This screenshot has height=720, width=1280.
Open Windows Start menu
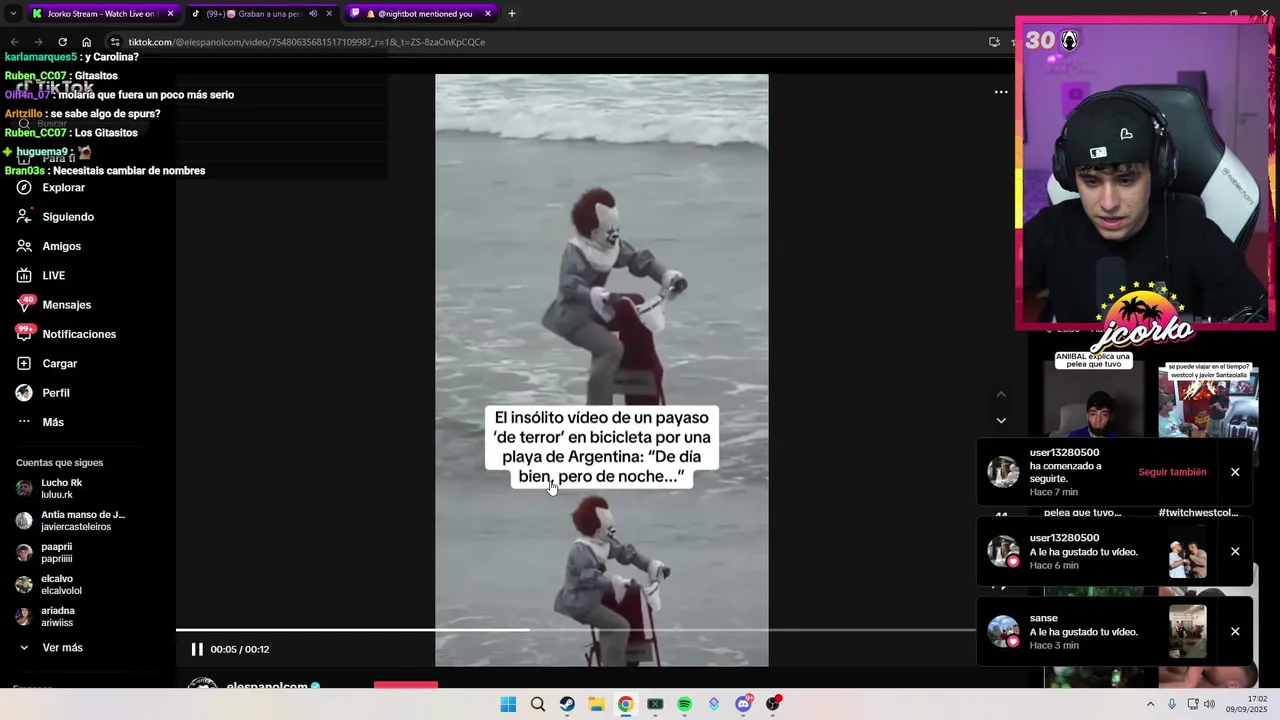click(508, 704)
